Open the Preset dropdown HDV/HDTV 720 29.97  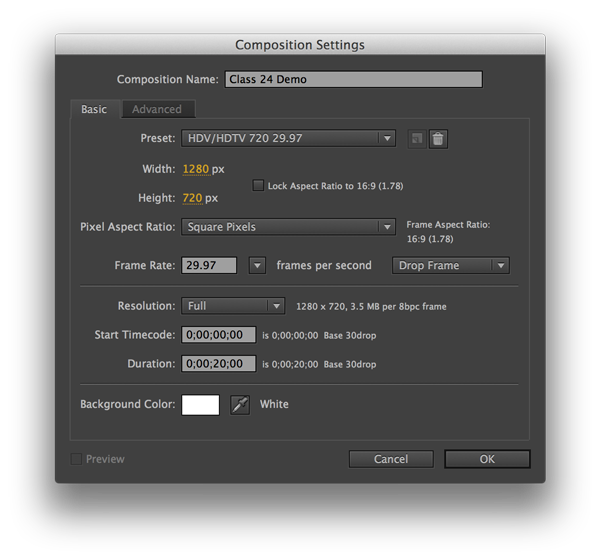(289, 138)
